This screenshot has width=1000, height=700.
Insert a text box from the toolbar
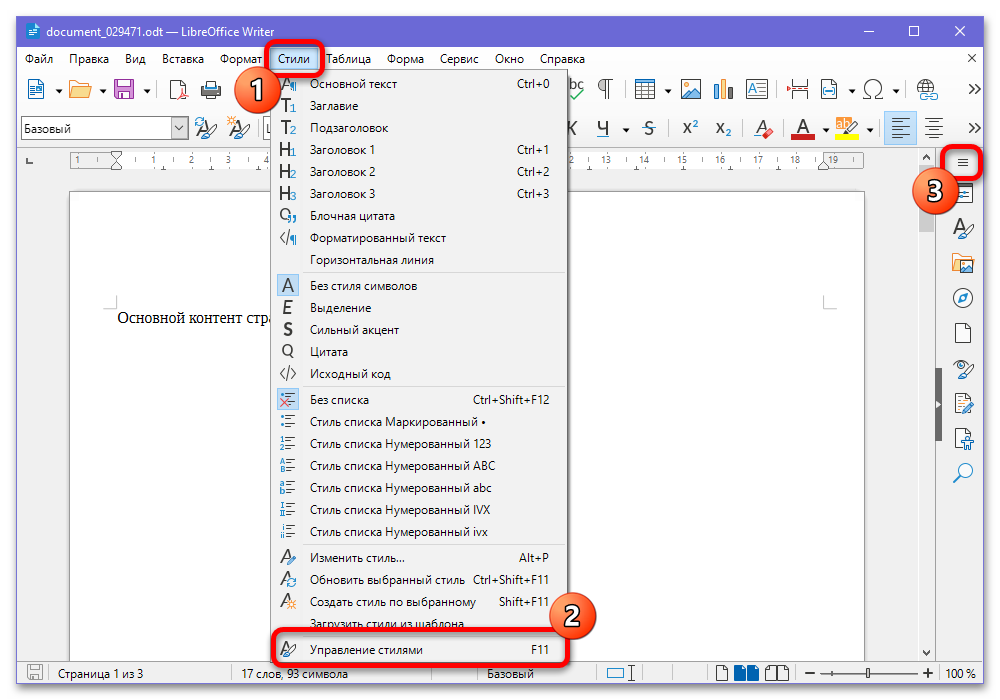[x=756, y=89]
